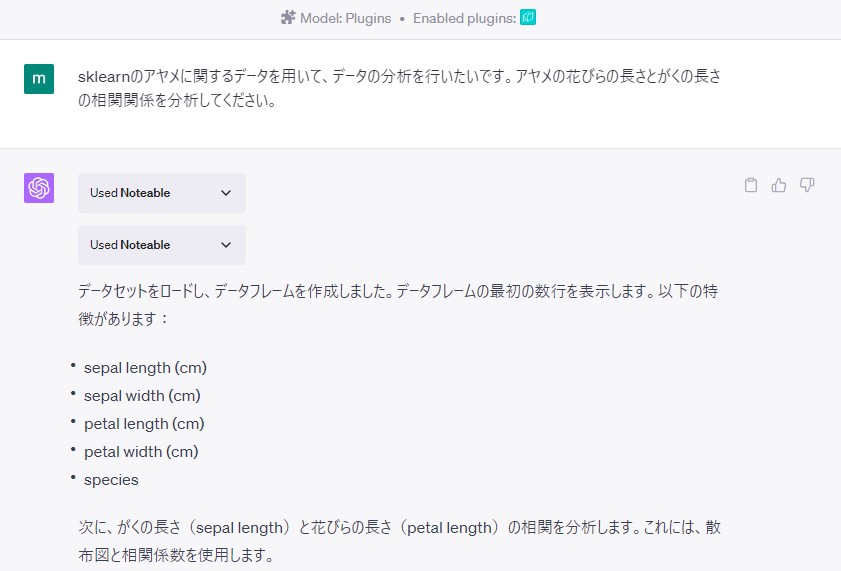Open the second Used Noteable box
Viewport: 841px width, 571px height.
(x=162, y=245)
